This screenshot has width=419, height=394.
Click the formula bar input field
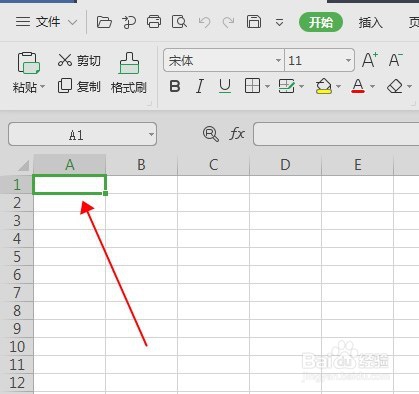(x=336, y=134)
